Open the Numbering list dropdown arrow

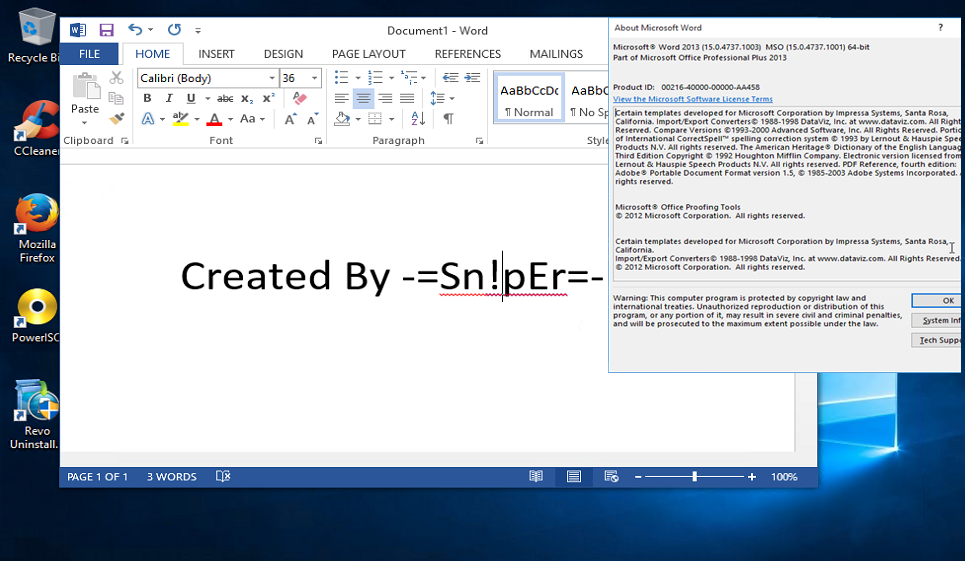coord(391,78)
